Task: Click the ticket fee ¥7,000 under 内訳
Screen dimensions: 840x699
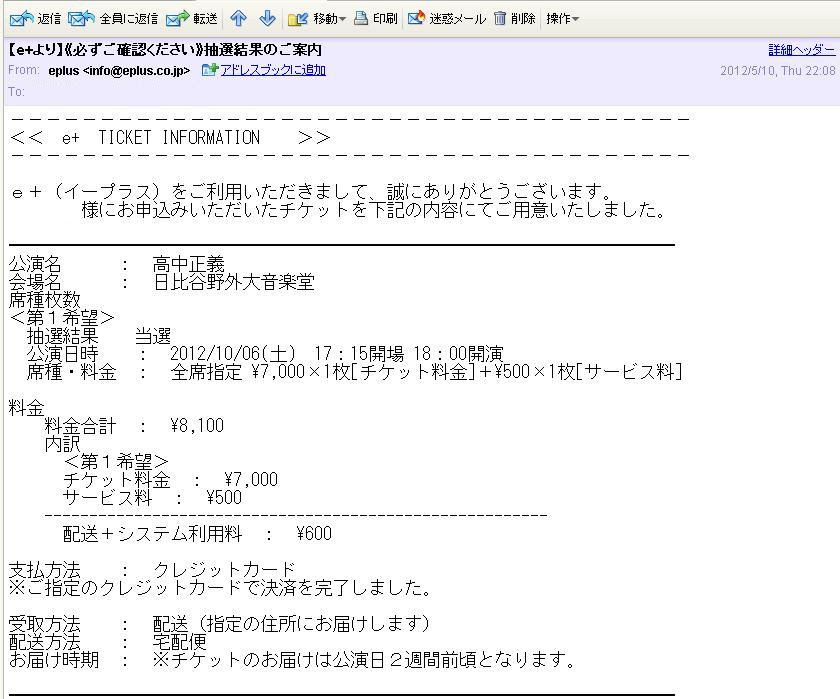Action: [251, 479]
